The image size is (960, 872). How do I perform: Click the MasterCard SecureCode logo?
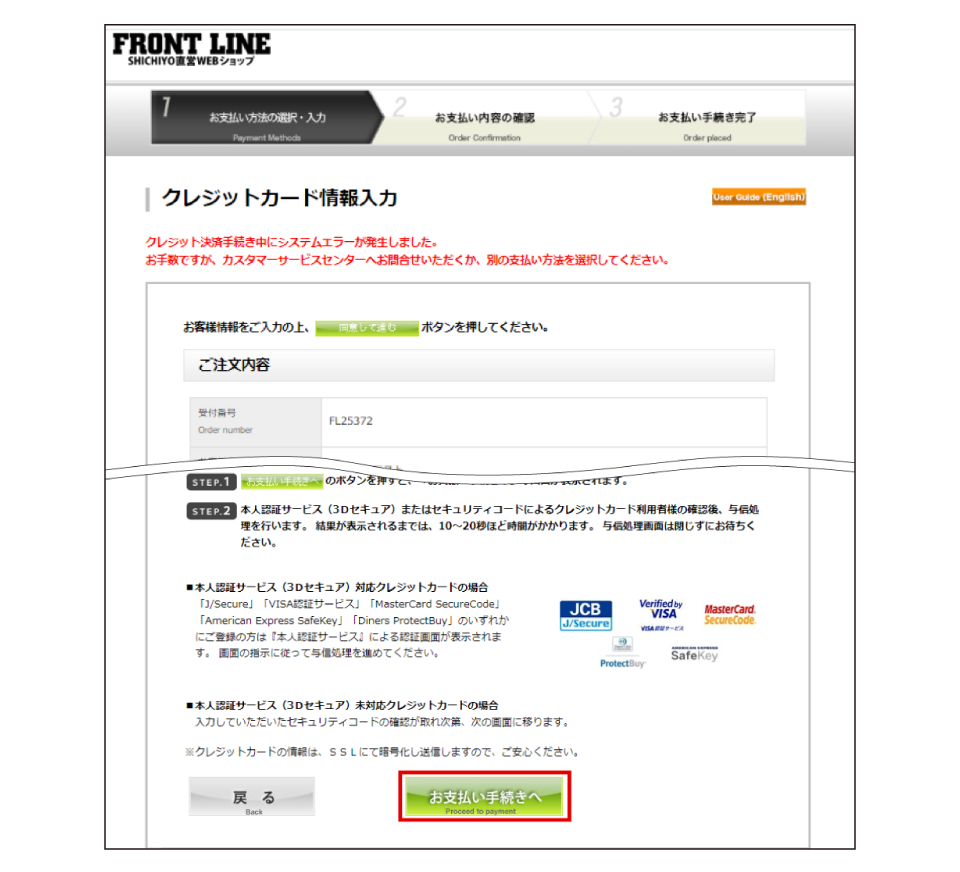tap(730, 614)
